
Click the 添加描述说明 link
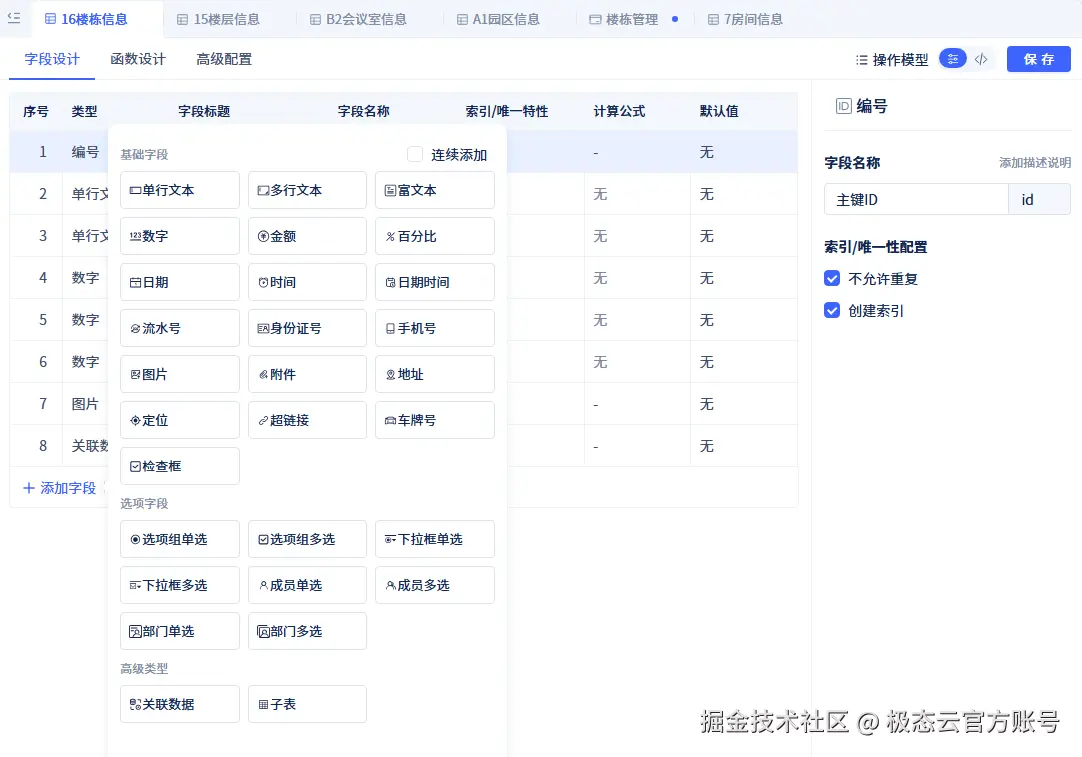(x=1034, y=163)
